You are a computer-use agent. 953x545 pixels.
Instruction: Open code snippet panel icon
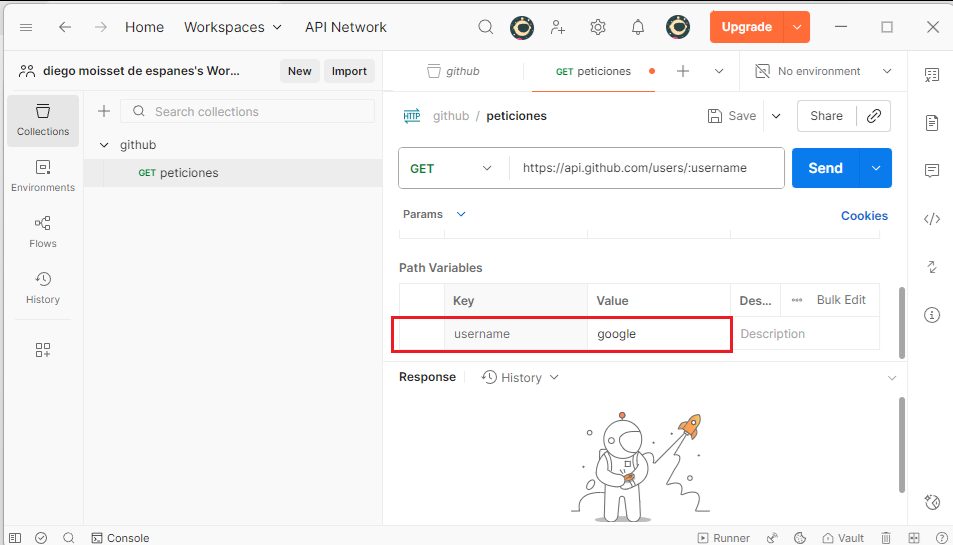click(932, 219)
